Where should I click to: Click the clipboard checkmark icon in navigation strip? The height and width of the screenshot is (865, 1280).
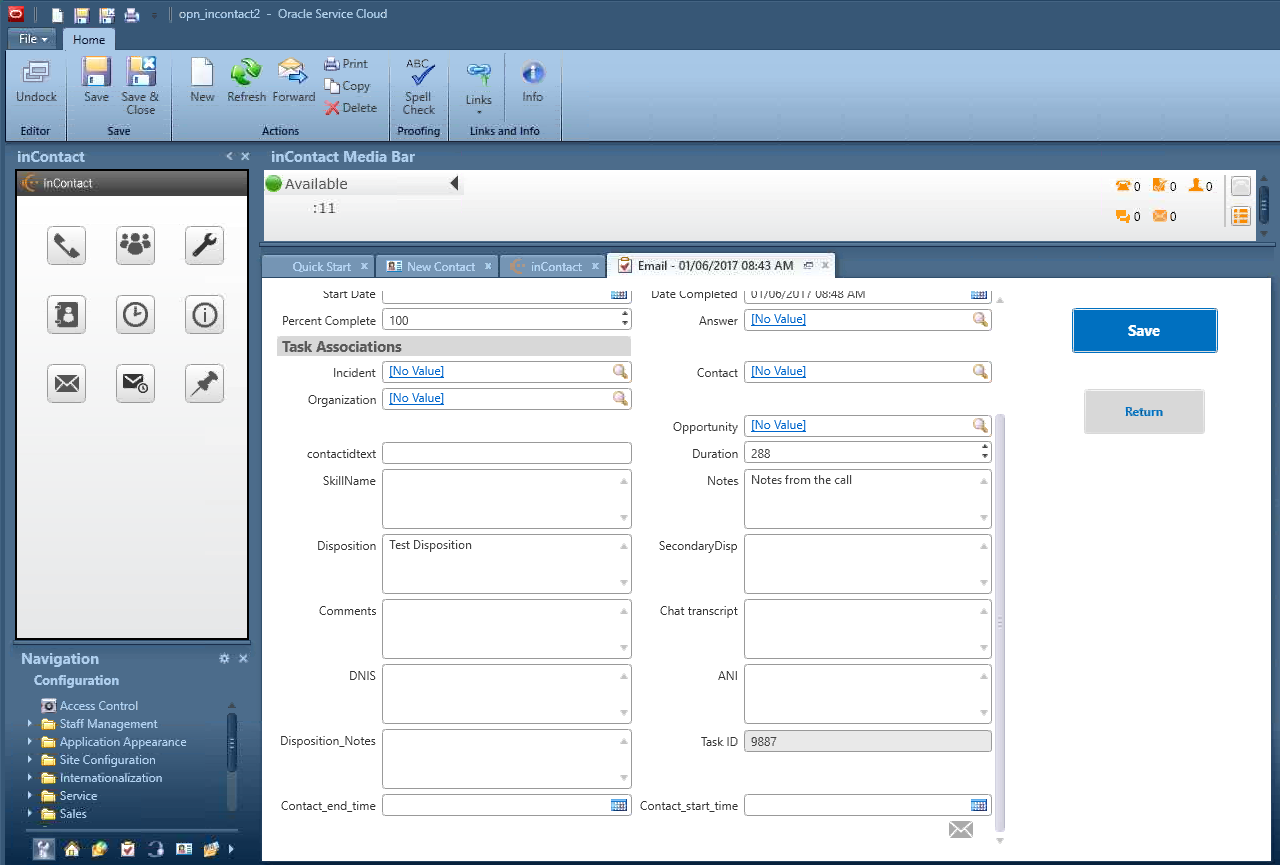128,849
